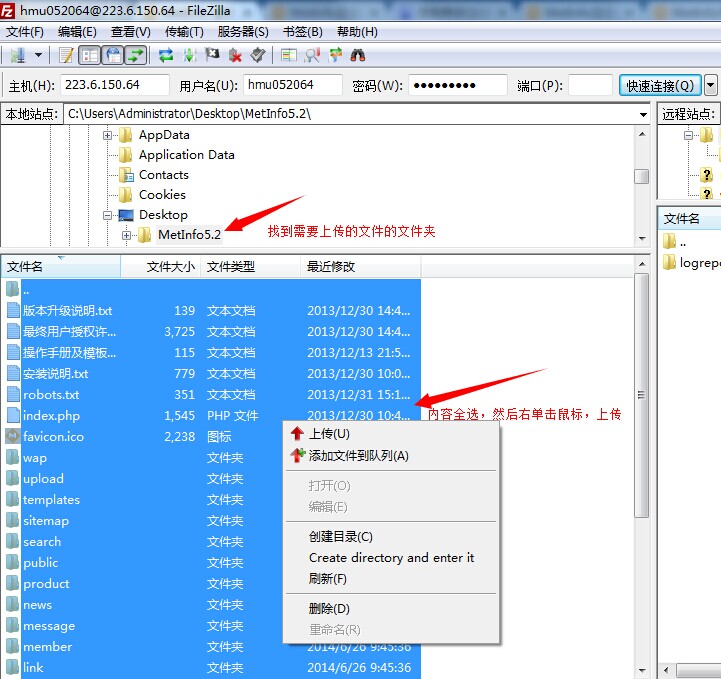721x679 pixels.
Task: Select MetInfo5.2 folder in tree
Action: pyautogui.click(x=189, y=235)
